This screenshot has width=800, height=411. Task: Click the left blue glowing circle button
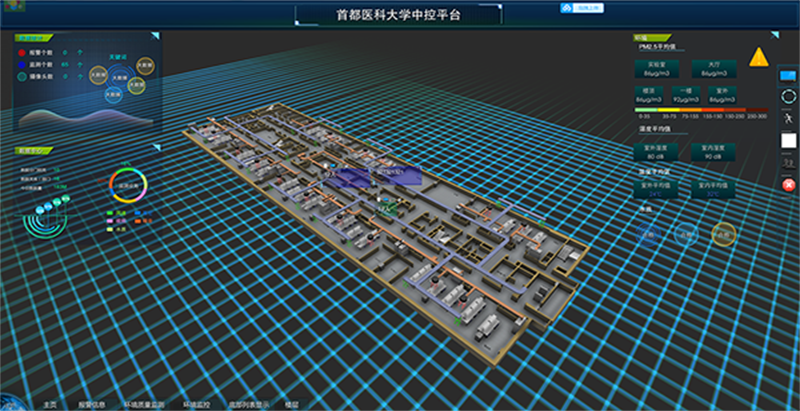pos(648,235)
